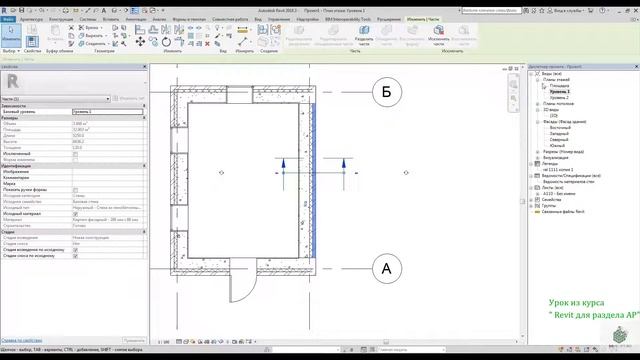
Task: Select the Mirror pick axis tool
Action: 166,29
